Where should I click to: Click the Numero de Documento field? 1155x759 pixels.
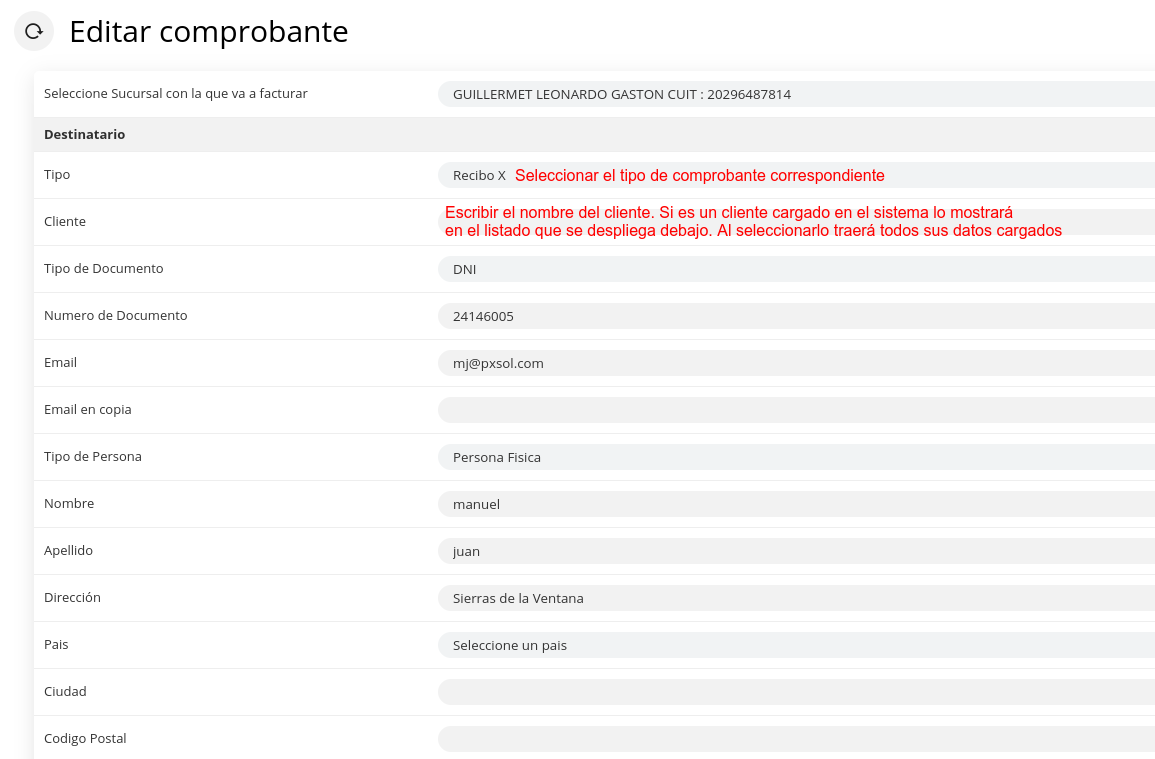click(795, 316)
